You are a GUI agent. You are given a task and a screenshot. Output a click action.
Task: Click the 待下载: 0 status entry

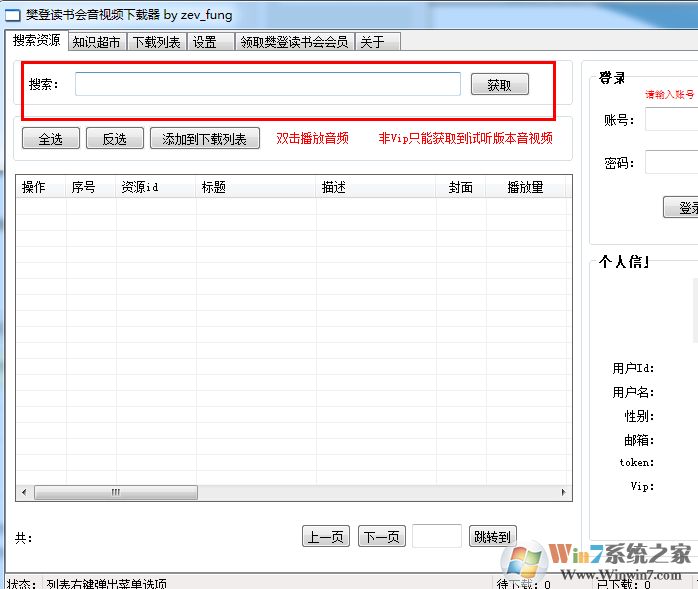524,584
